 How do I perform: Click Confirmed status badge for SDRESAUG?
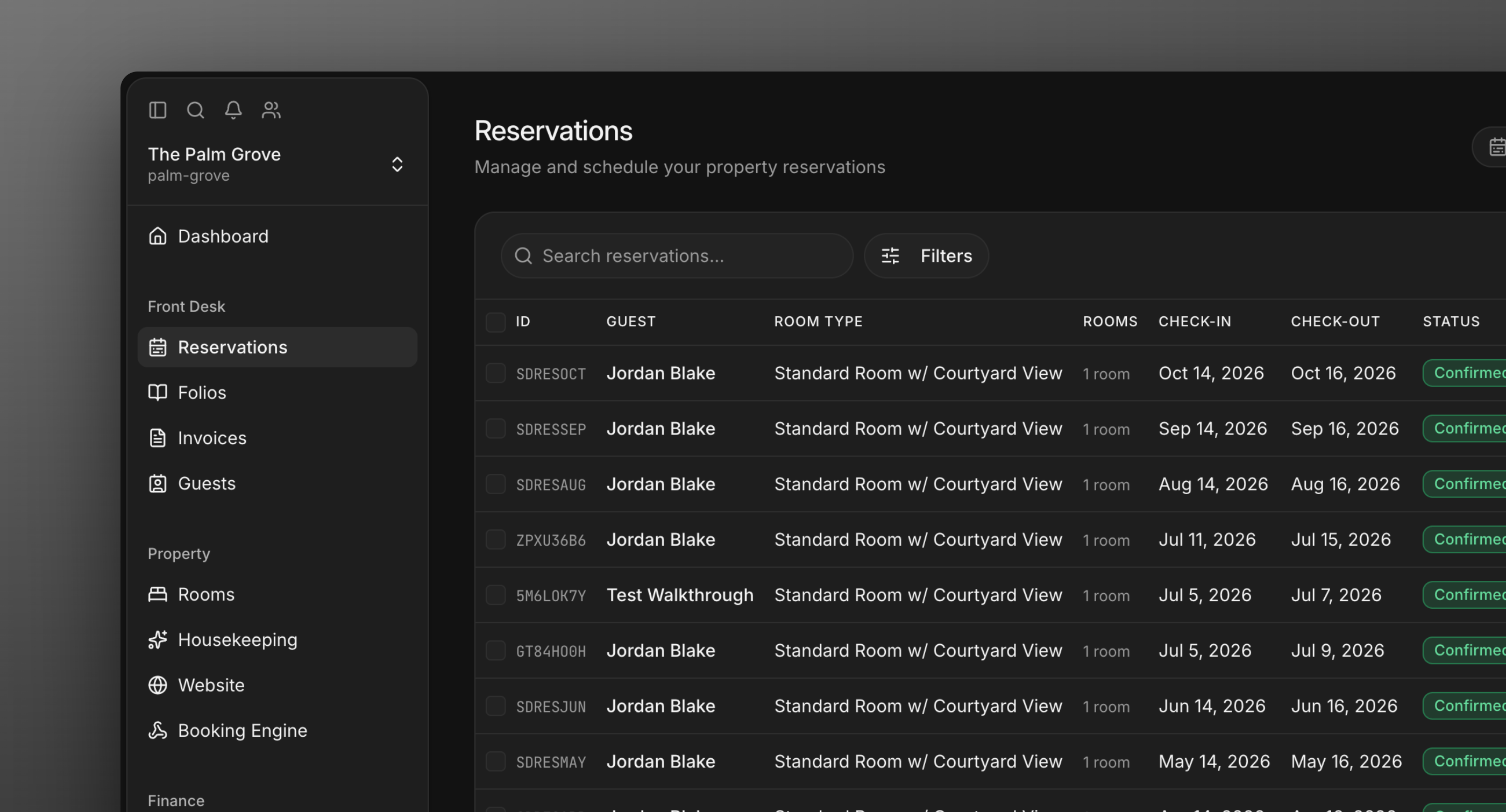click(x=1464, y=484)
